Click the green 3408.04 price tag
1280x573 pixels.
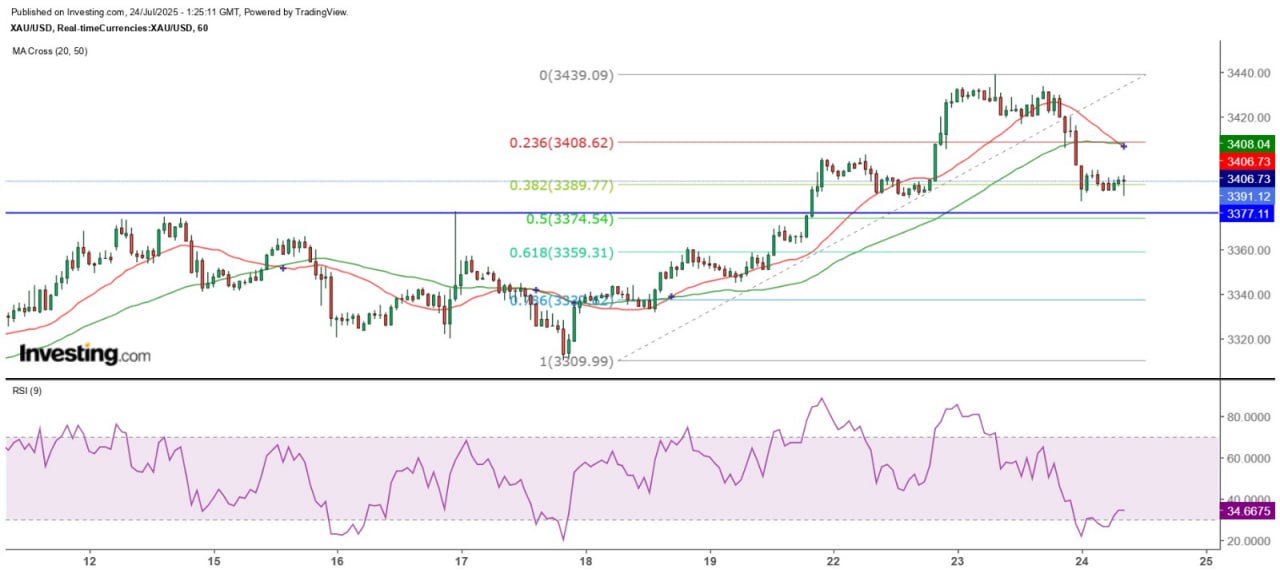click(1246, 144)
